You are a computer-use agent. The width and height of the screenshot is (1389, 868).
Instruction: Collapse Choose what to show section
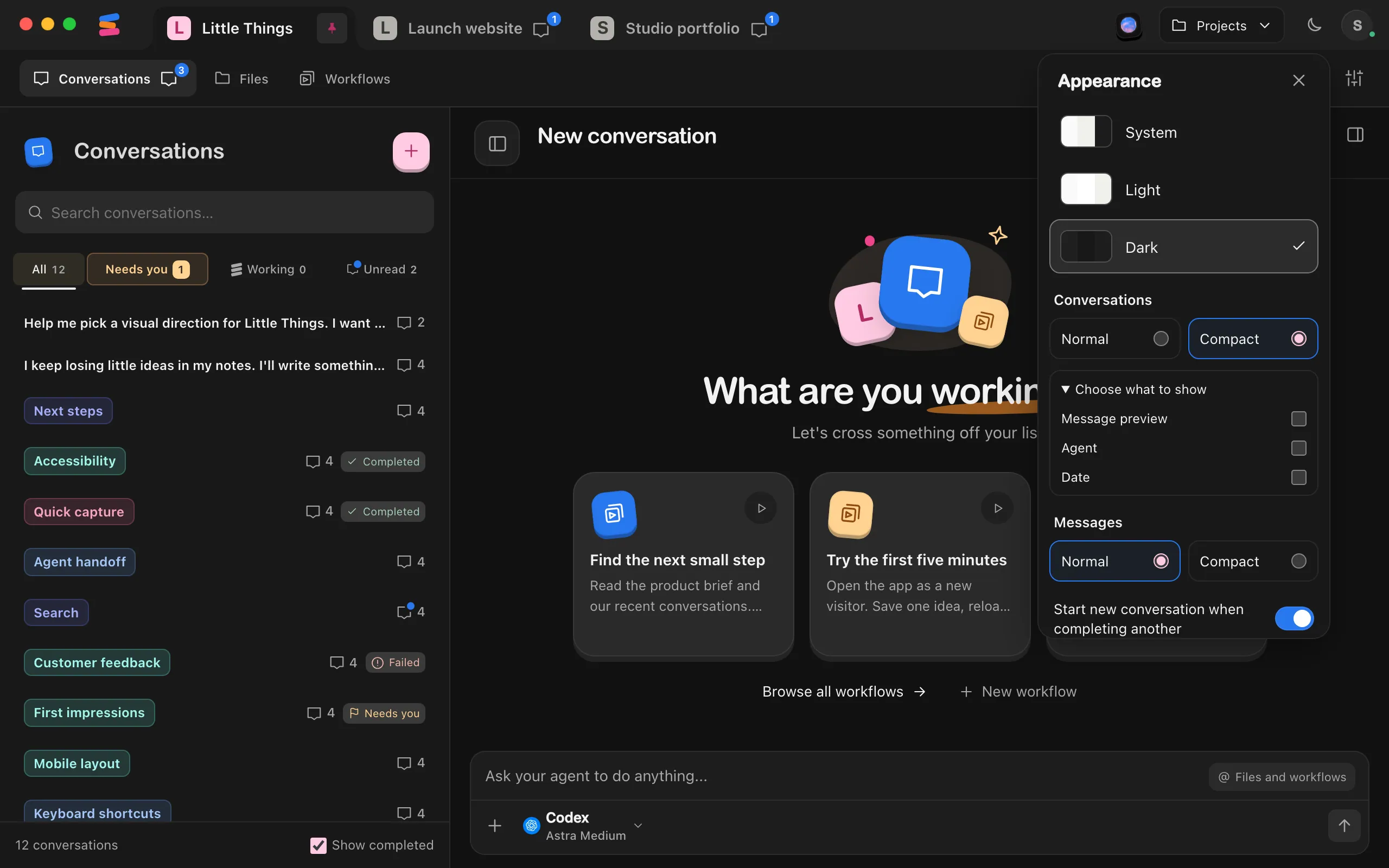pyautogui.click(x=1133, y=389)
